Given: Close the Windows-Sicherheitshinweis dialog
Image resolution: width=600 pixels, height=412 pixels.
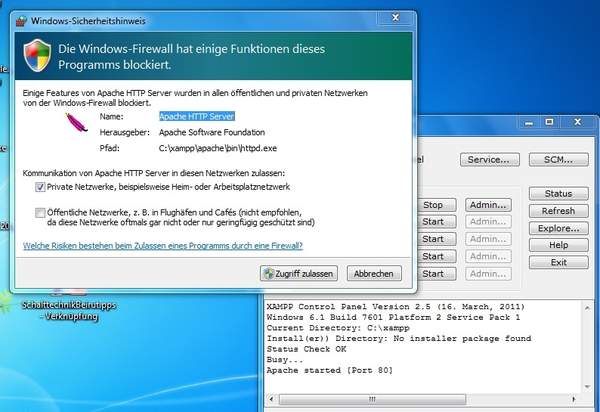Looking at the screenshot, I should (x=396, y=17).
